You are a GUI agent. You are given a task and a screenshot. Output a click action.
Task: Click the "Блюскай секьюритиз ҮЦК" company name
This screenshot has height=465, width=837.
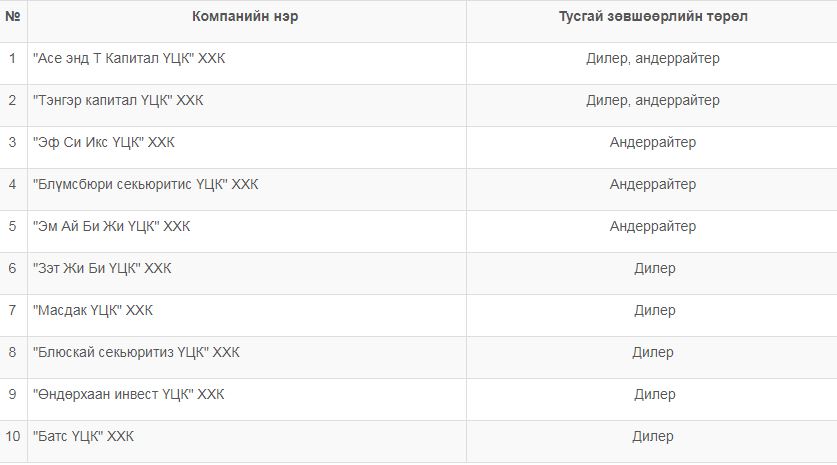(x=136, y=353)
